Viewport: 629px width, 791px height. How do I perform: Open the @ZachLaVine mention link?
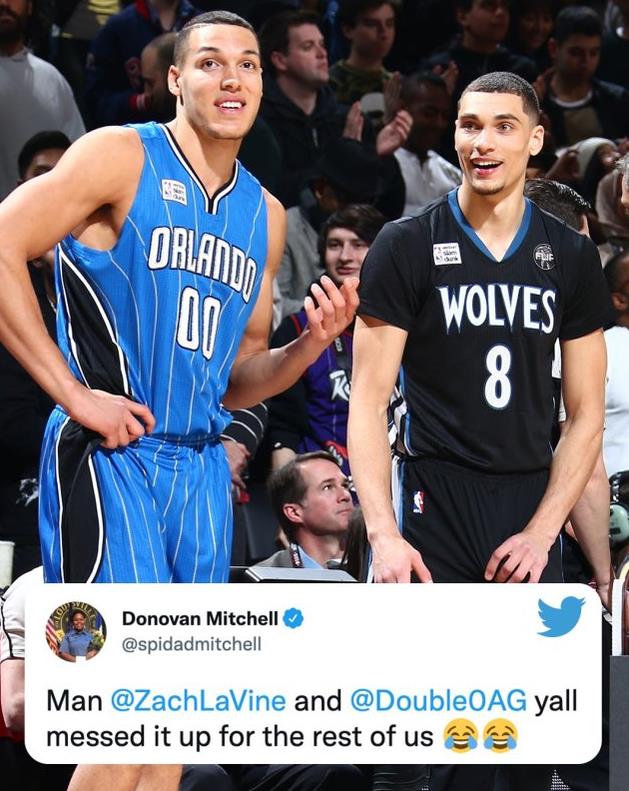coord(198,702)
